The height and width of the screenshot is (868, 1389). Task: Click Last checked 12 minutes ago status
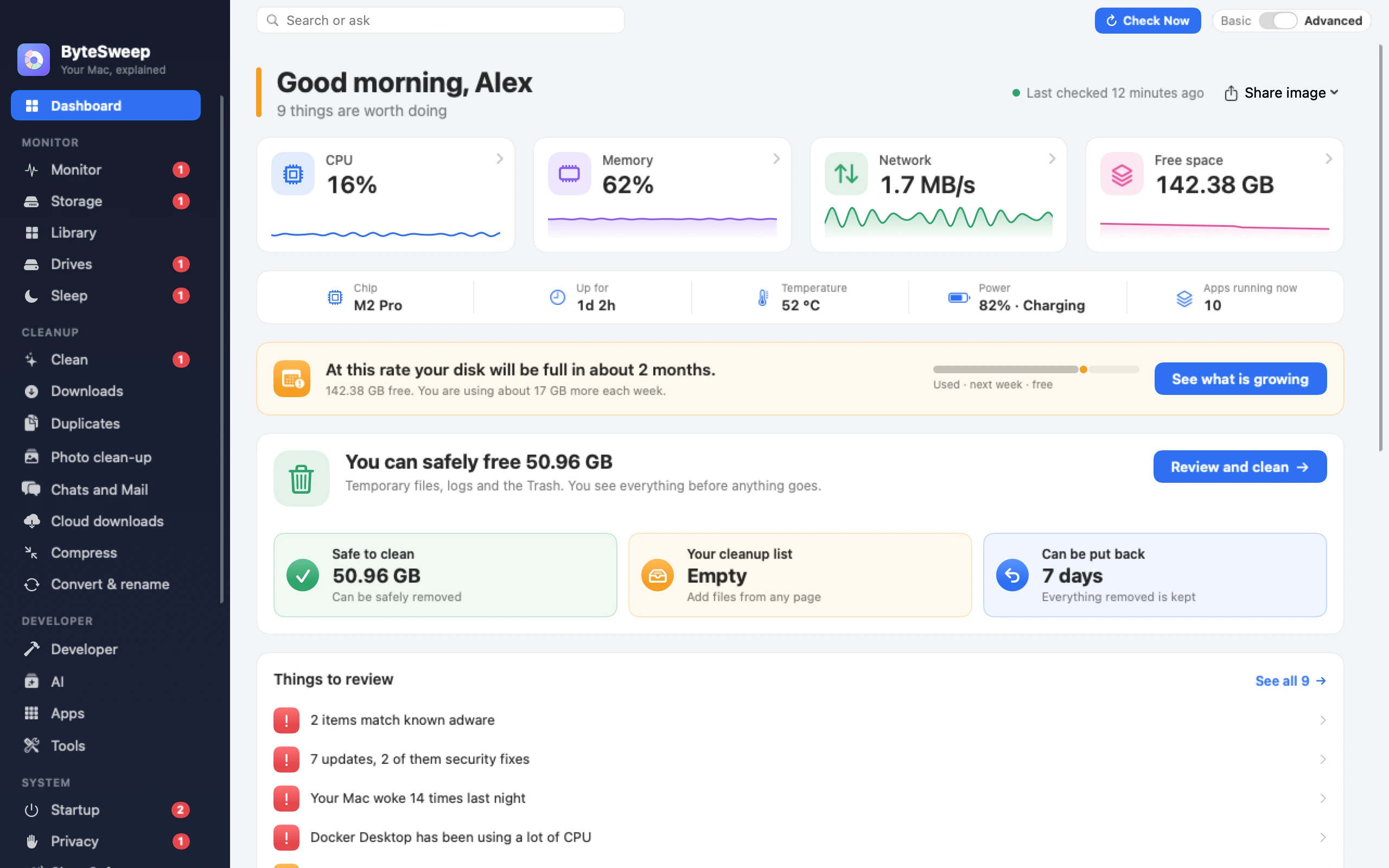(x=1108, y=93)
